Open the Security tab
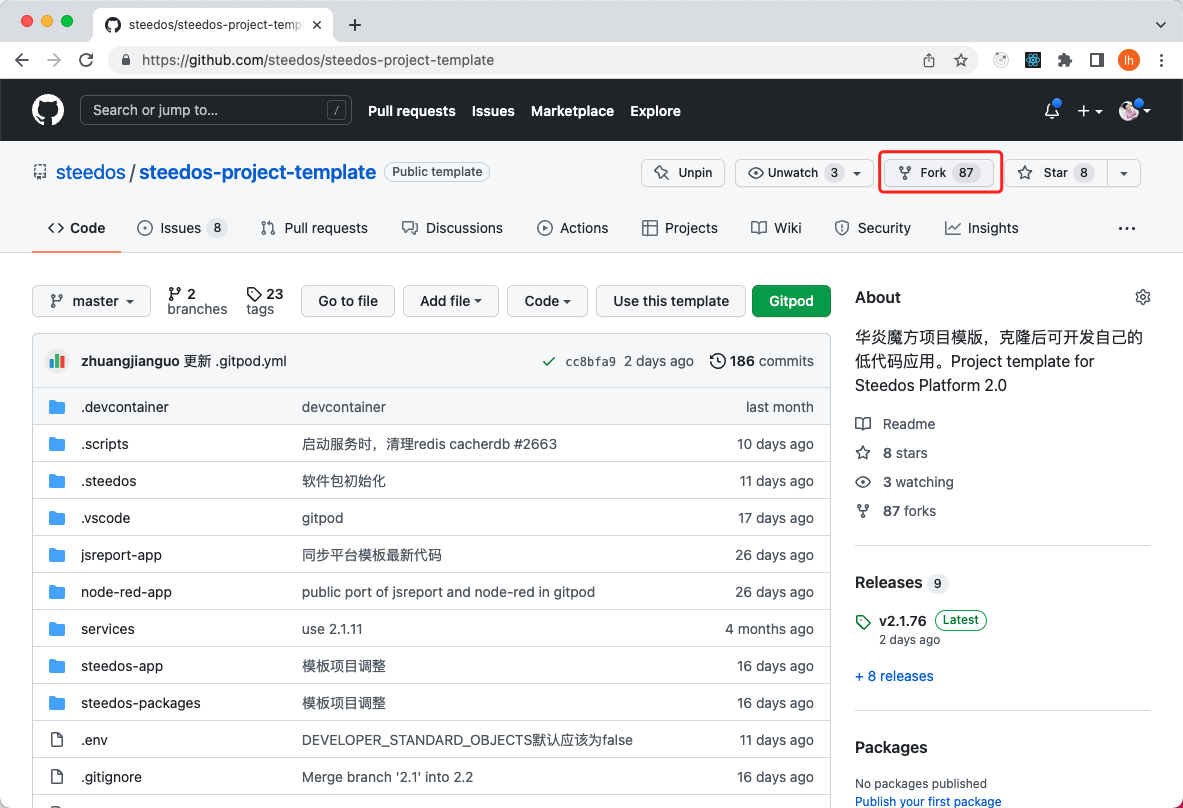 [x=873, y=228]
